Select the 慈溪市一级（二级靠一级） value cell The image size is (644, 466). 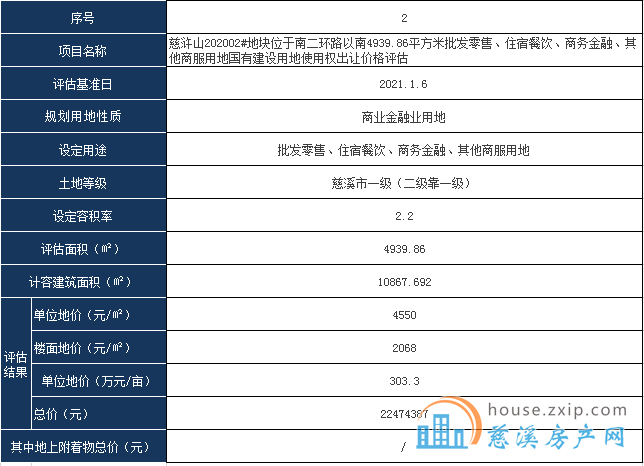(403, 183)
